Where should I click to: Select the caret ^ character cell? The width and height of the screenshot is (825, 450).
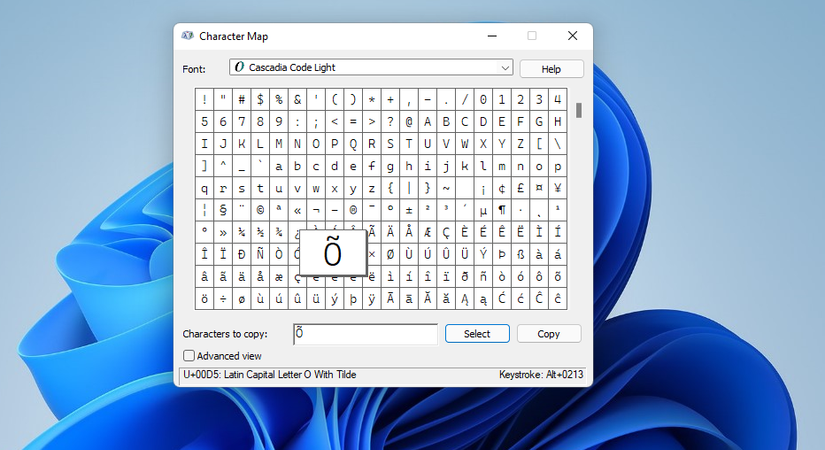pos(223,166)
